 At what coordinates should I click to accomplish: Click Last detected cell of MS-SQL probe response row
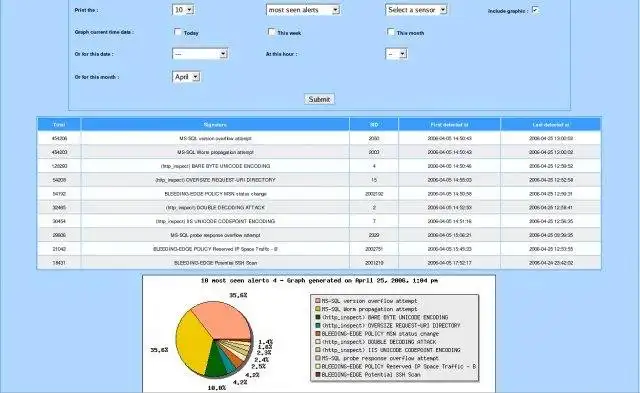(551, 235)
